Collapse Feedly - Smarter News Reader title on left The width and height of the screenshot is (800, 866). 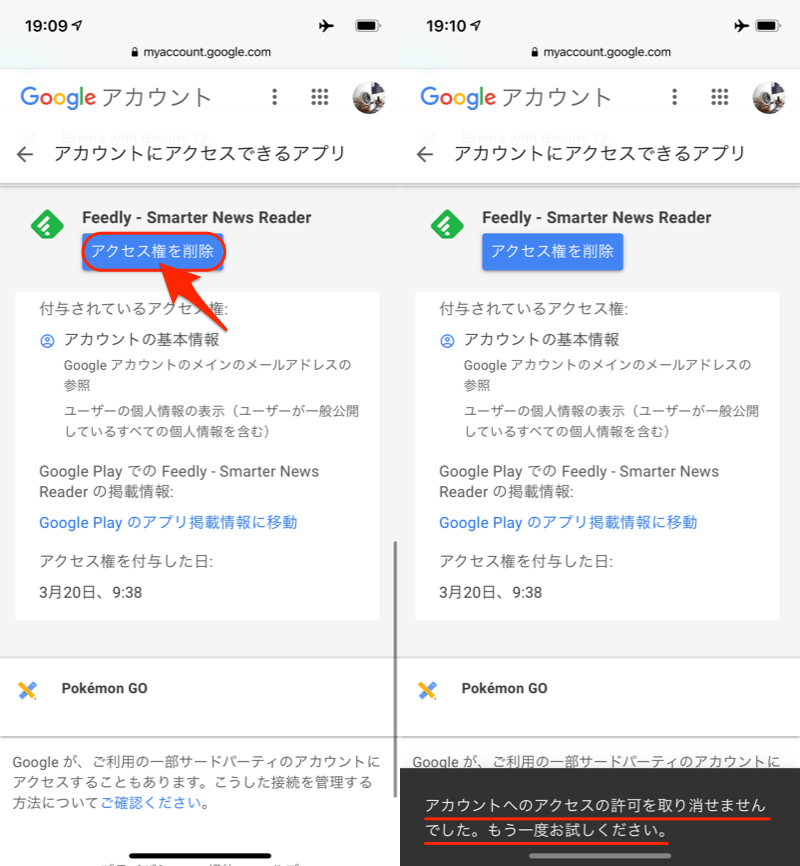(197, 218)
